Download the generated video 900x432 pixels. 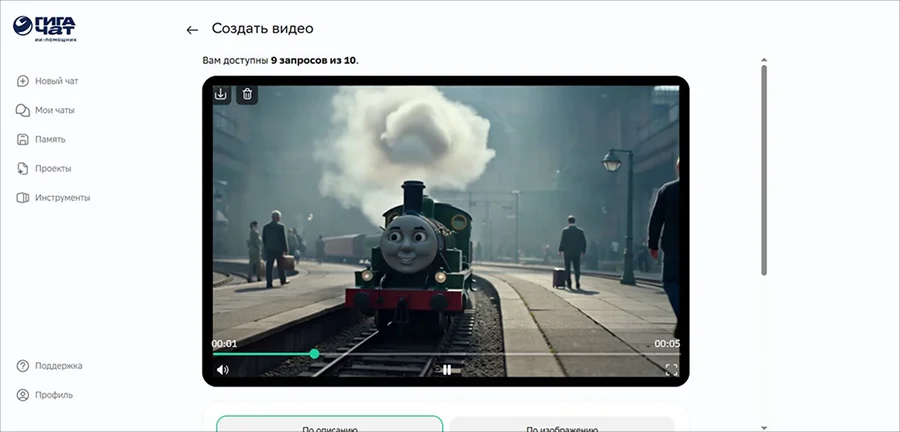[x=221, y=94]
